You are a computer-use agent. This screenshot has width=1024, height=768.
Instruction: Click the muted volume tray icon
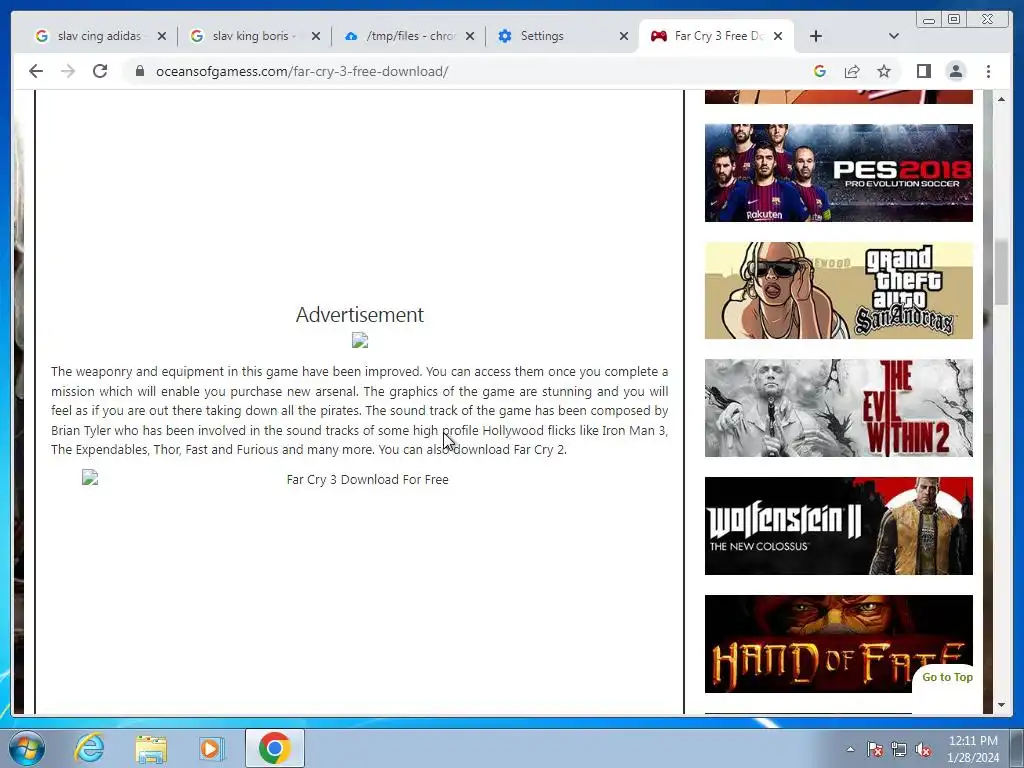click(923, 750)
